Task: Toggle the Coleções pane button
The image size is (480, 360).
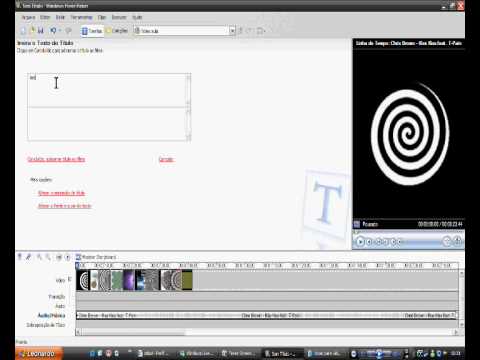Action: [117, 31]
